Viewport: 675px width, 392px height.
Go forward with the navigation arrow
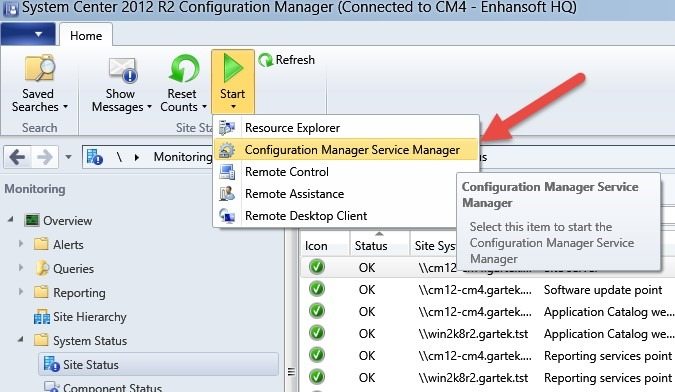point(44,157)
